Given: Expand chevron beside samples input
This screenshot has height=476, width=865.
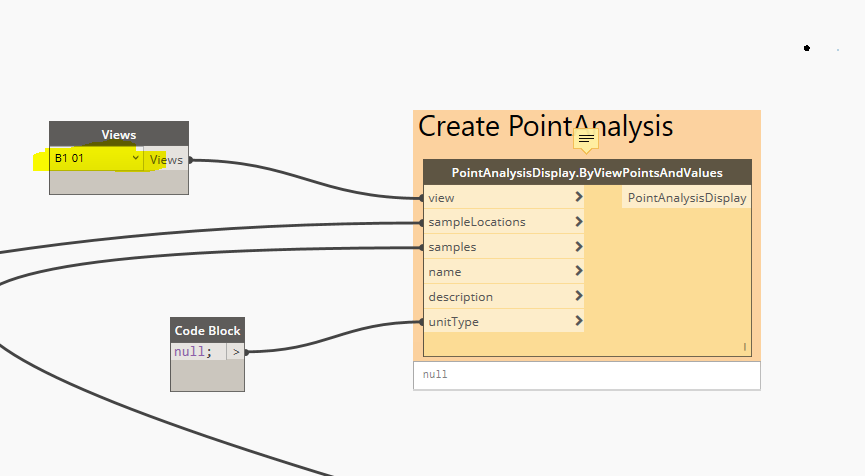Looking at the screenshot, I should click(579, 247).
